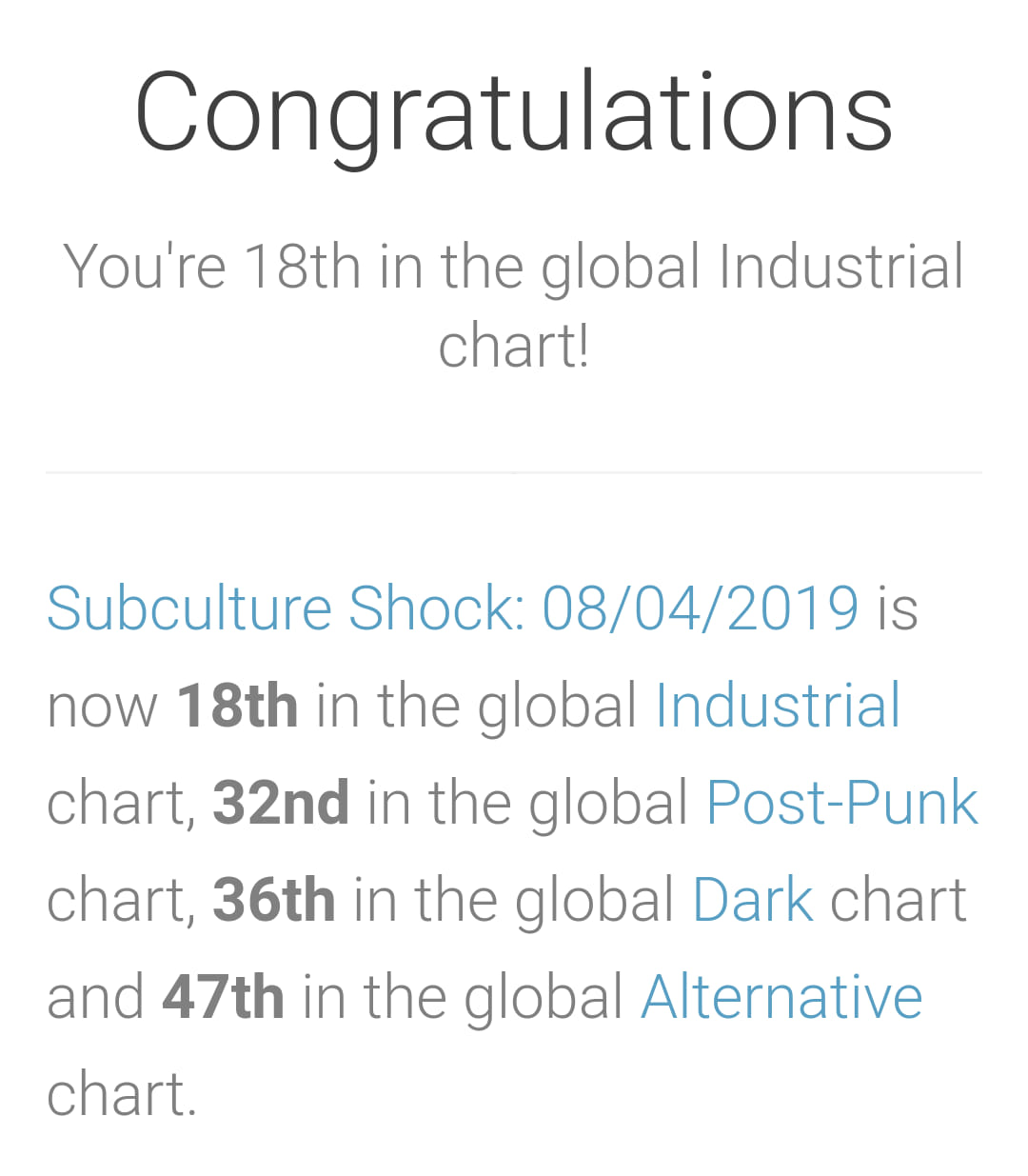Click the final "chart." word at bottom
Screen dimensions: 1028x1176
pos(122,1094)
